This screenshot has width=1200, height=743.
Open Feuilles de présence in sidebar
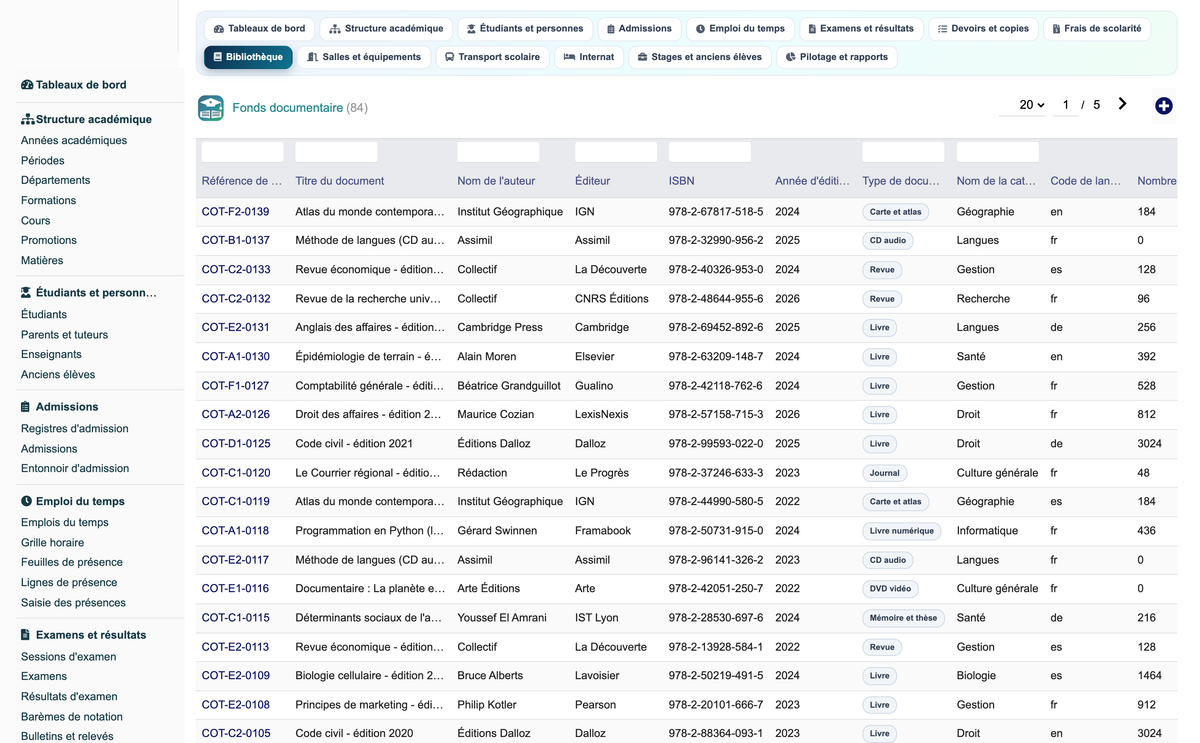pos(72,562)
